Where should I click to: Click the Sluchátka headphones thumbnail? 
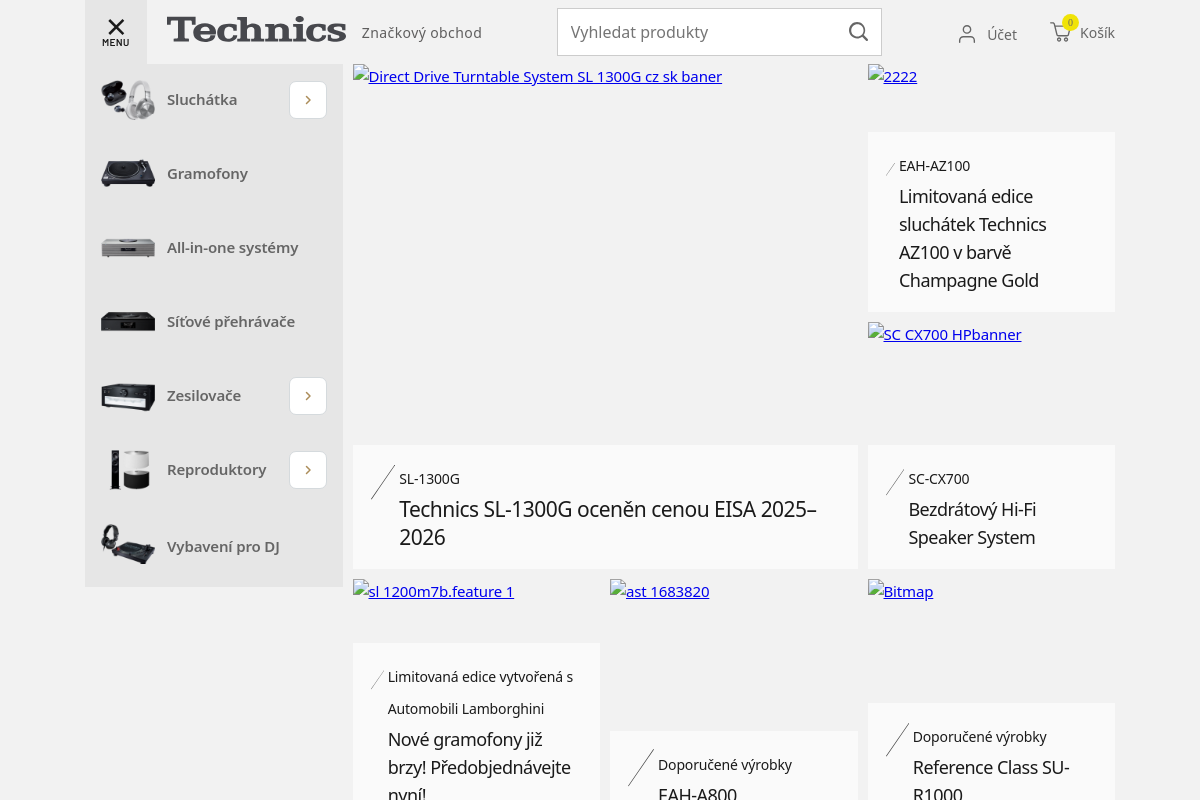[128, 100]
